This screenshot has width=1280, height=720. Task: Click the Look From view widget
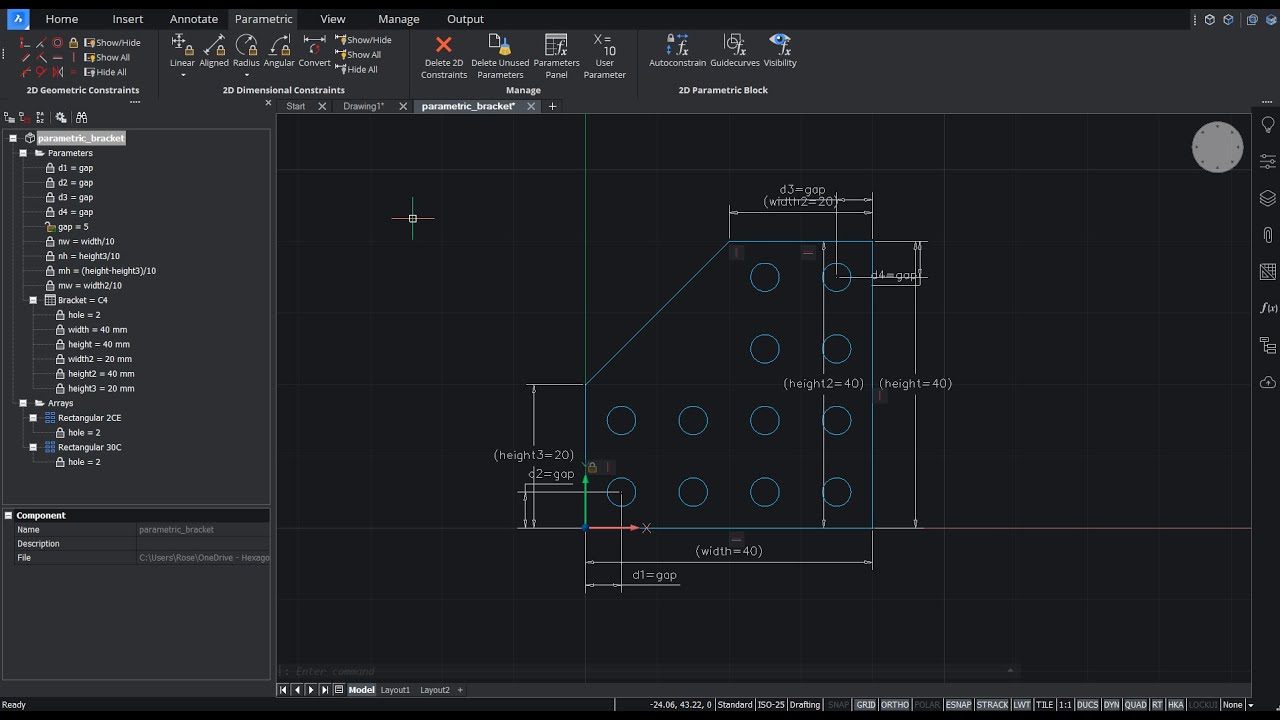click(1217, 147)
